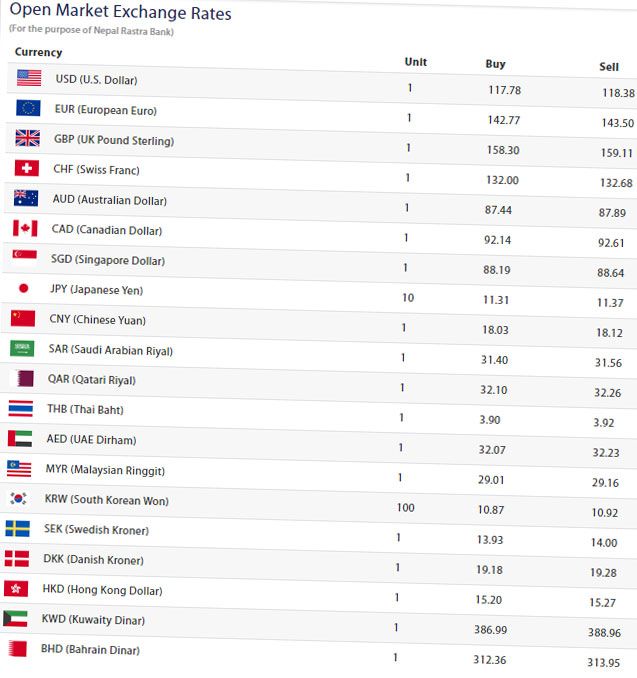Viewport: 637px width, 678px height.
Task: Click the Swiss flag icon
Action: [26, 168]
